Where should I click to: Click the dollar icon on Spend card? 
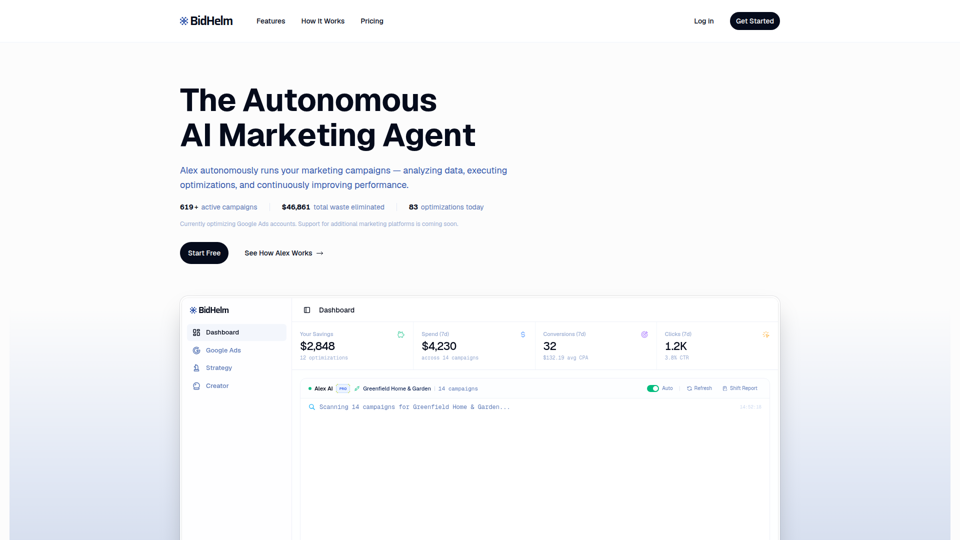point(523,334)
